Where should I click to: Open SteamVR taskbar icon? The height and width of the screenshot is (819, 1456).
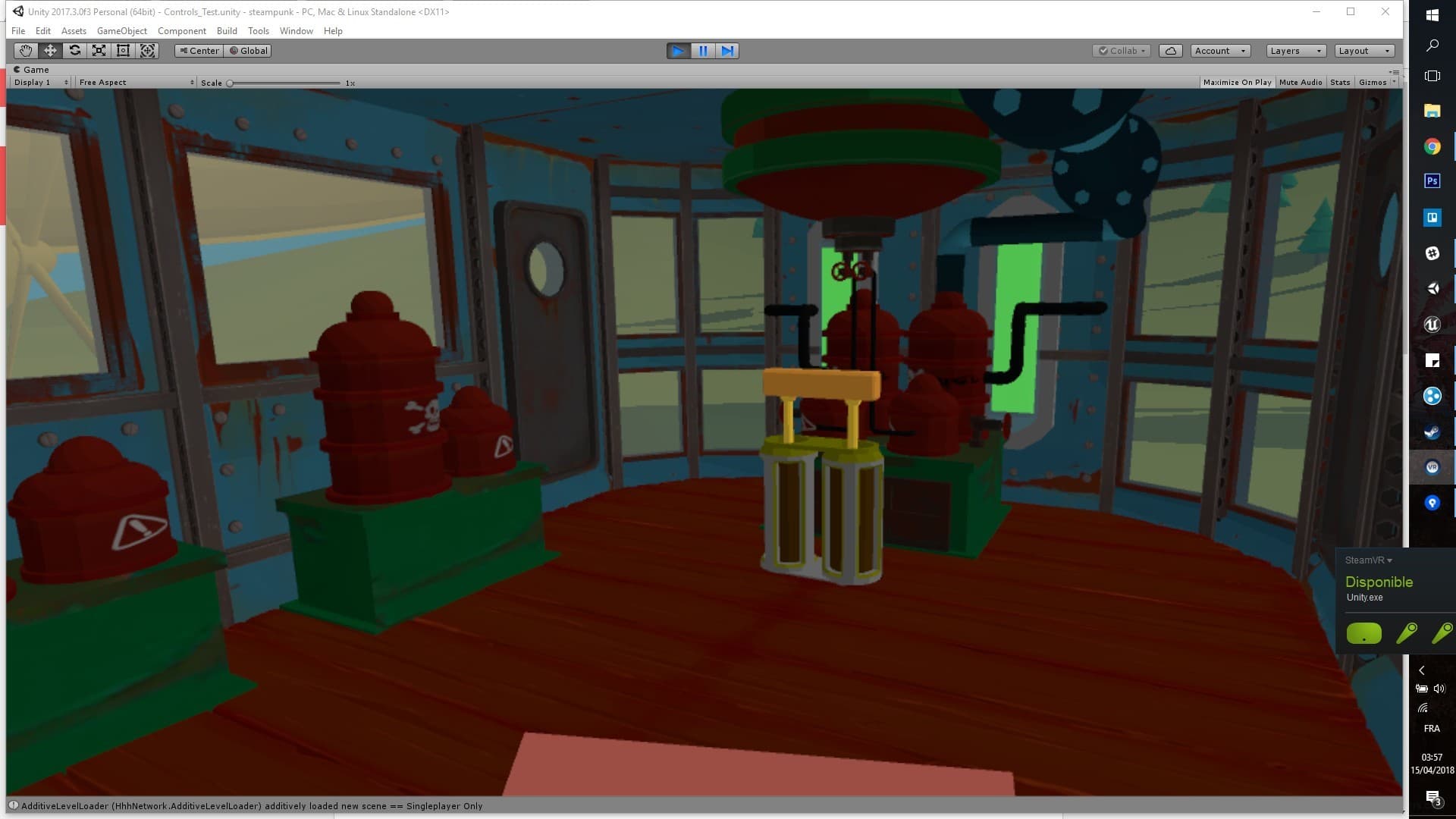[1432, 467]
